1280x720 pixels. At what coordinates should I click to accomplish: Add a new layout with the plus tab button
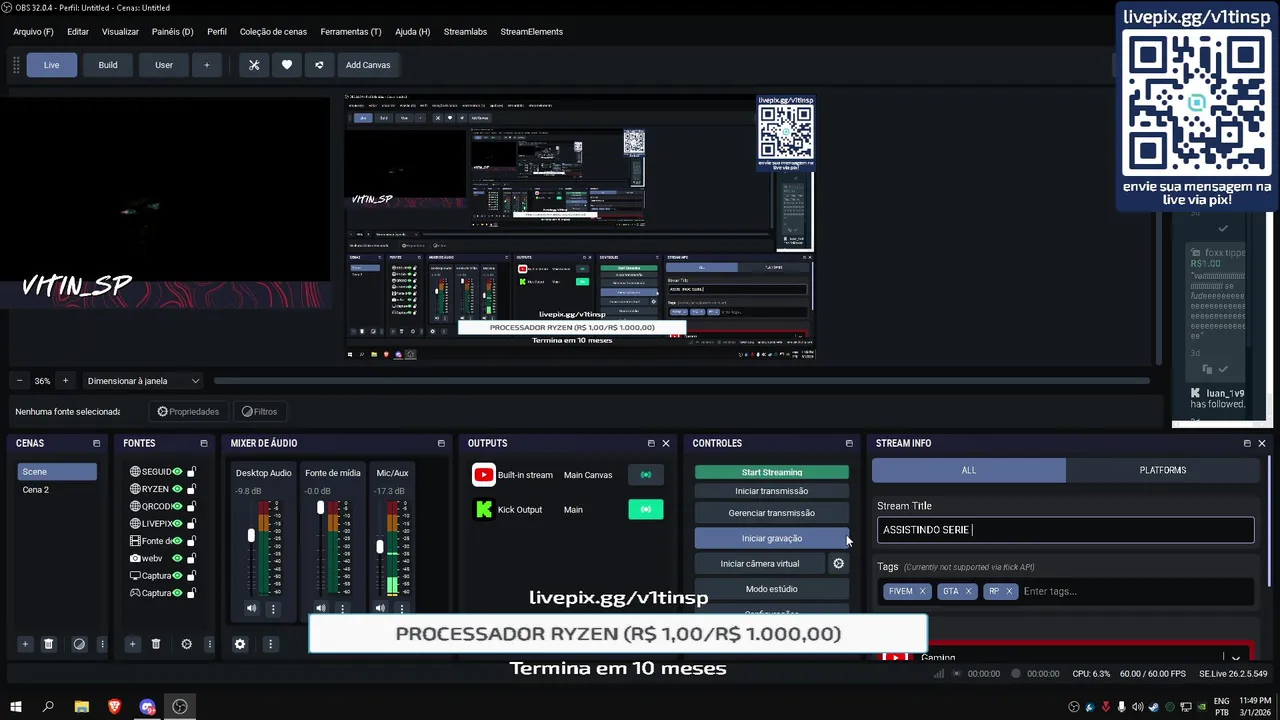pyautogui.click(x=207, y=65)
